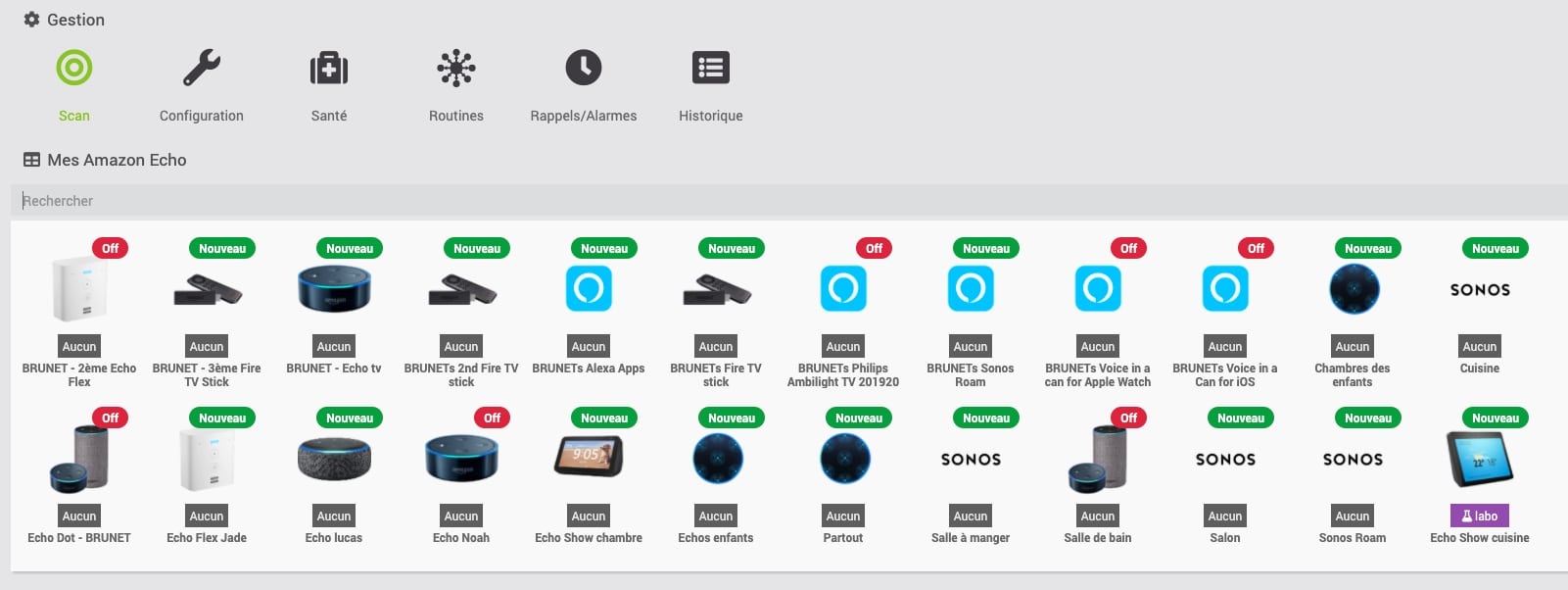The width and height of the screenshot is (1568, 590).
Task: Click Nouveau badge on Cuisine
Action: (1496, 248)
